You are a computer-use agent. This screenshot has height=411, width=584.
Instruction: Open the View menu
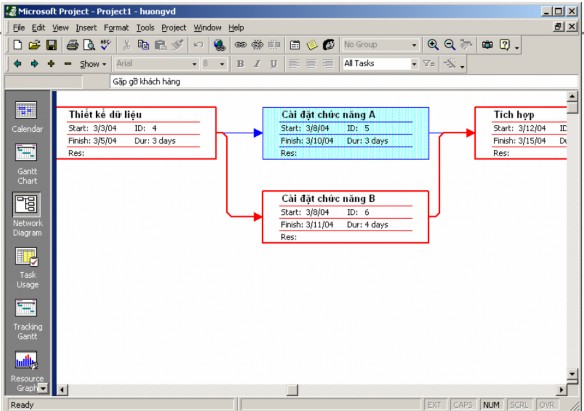pos(60,28)
